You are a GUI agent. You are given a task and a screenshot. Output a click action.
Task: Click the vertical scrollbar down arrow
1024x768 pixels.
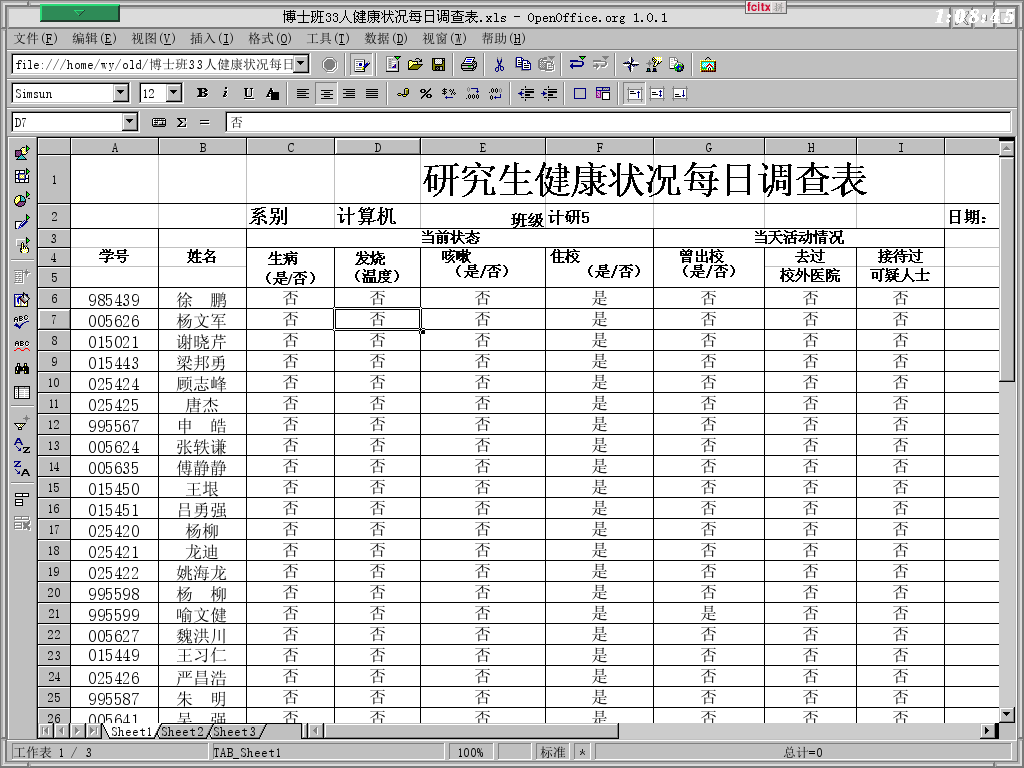coord(1007,714)
